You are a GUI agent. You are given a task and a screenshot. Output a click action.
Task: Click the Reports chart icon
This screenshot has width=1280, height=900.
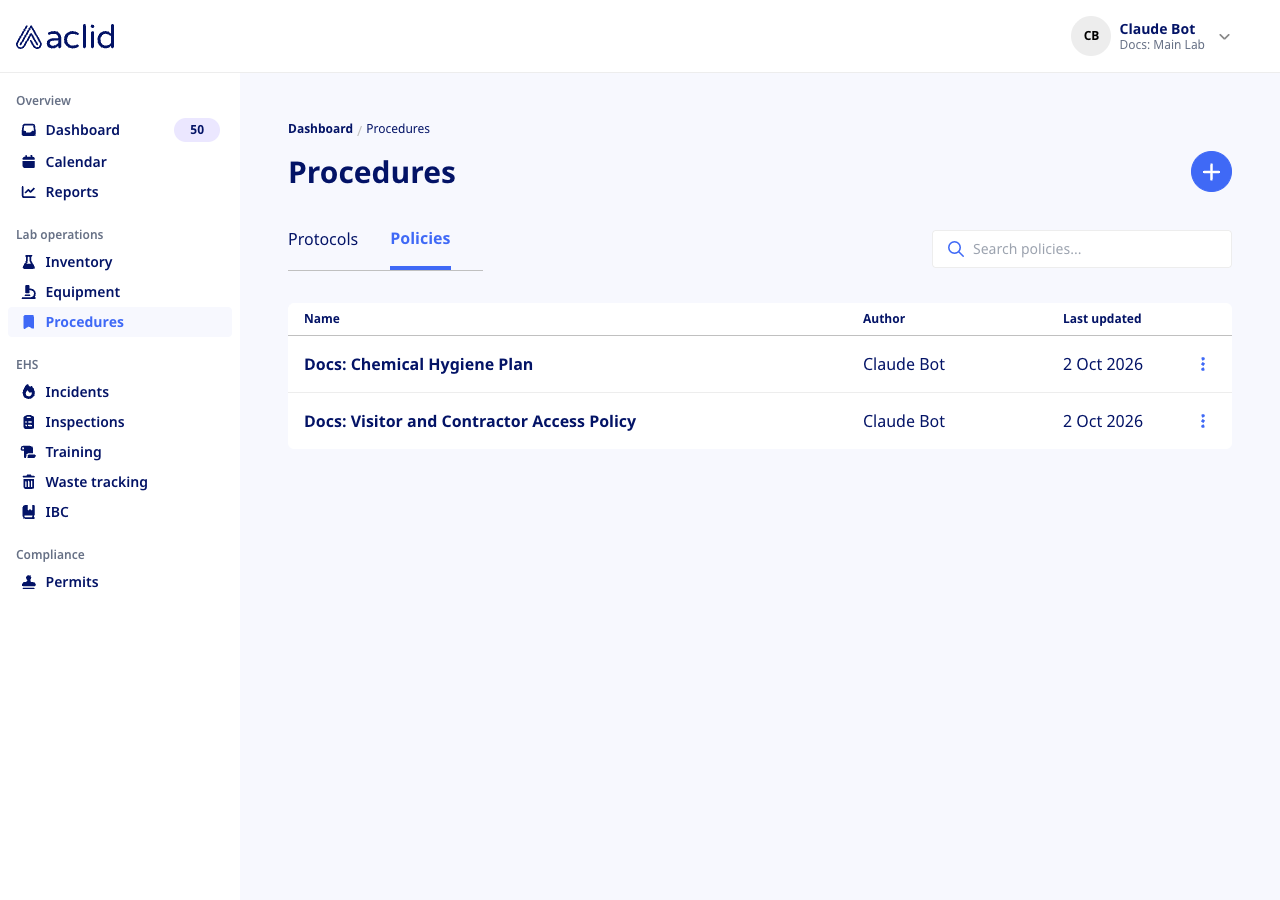29,192
